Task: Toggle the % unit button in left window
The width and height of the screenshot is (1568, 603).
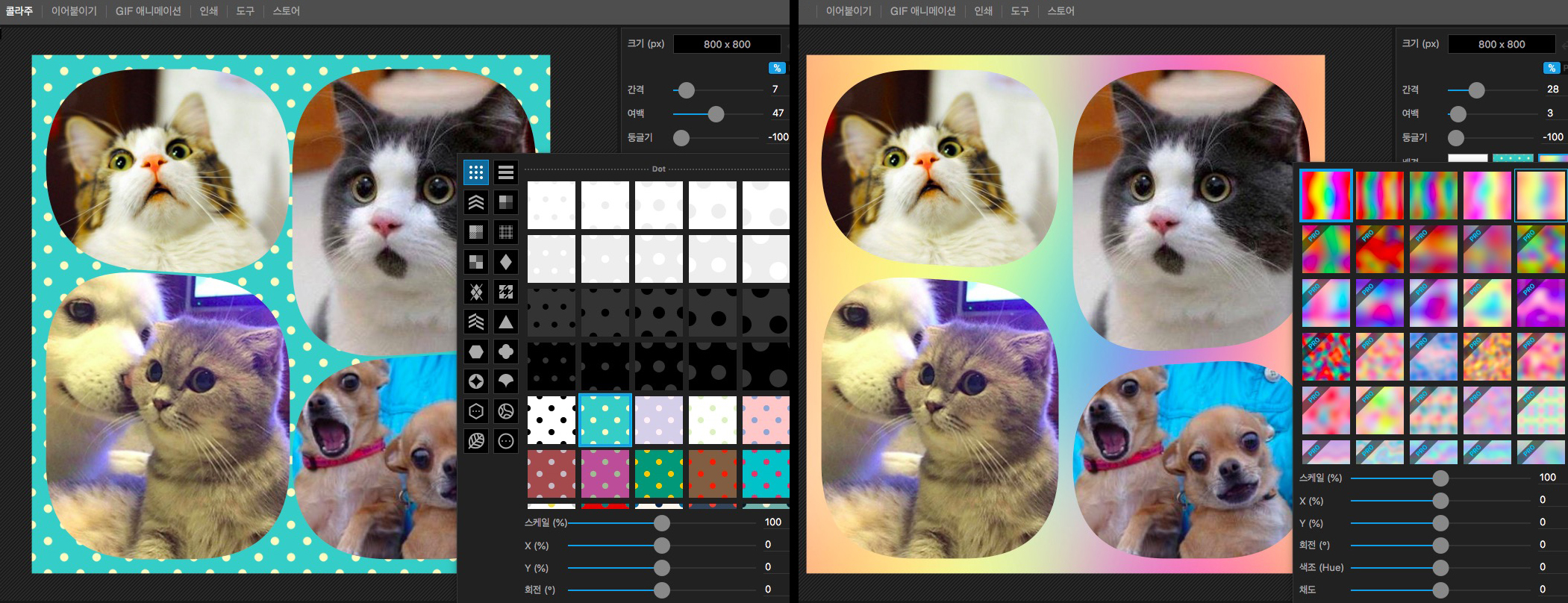Action: [x=777, y=68]
